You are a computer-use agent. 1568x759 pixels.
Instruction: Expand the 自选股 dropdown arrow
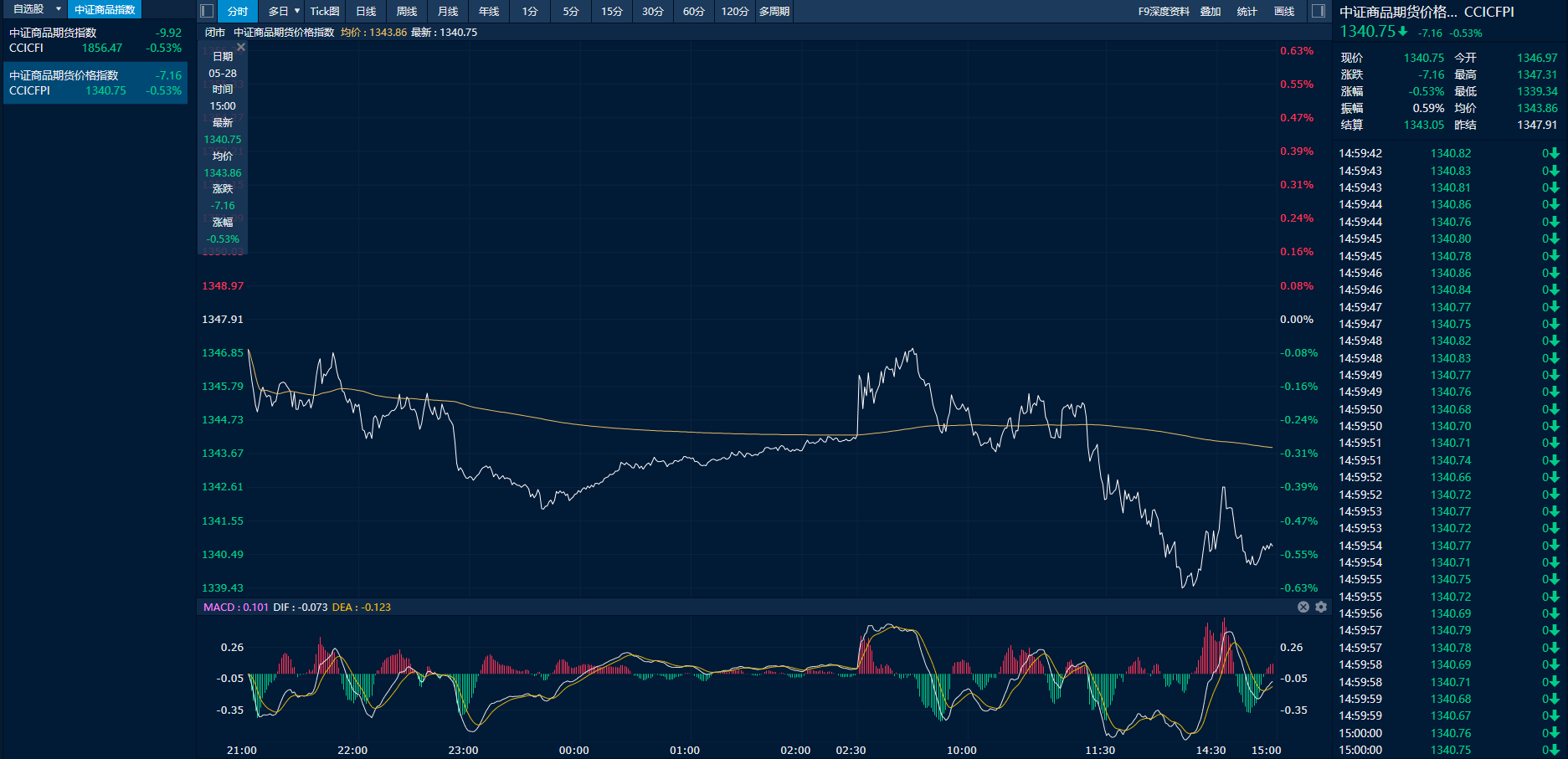[x=58, y=9]
